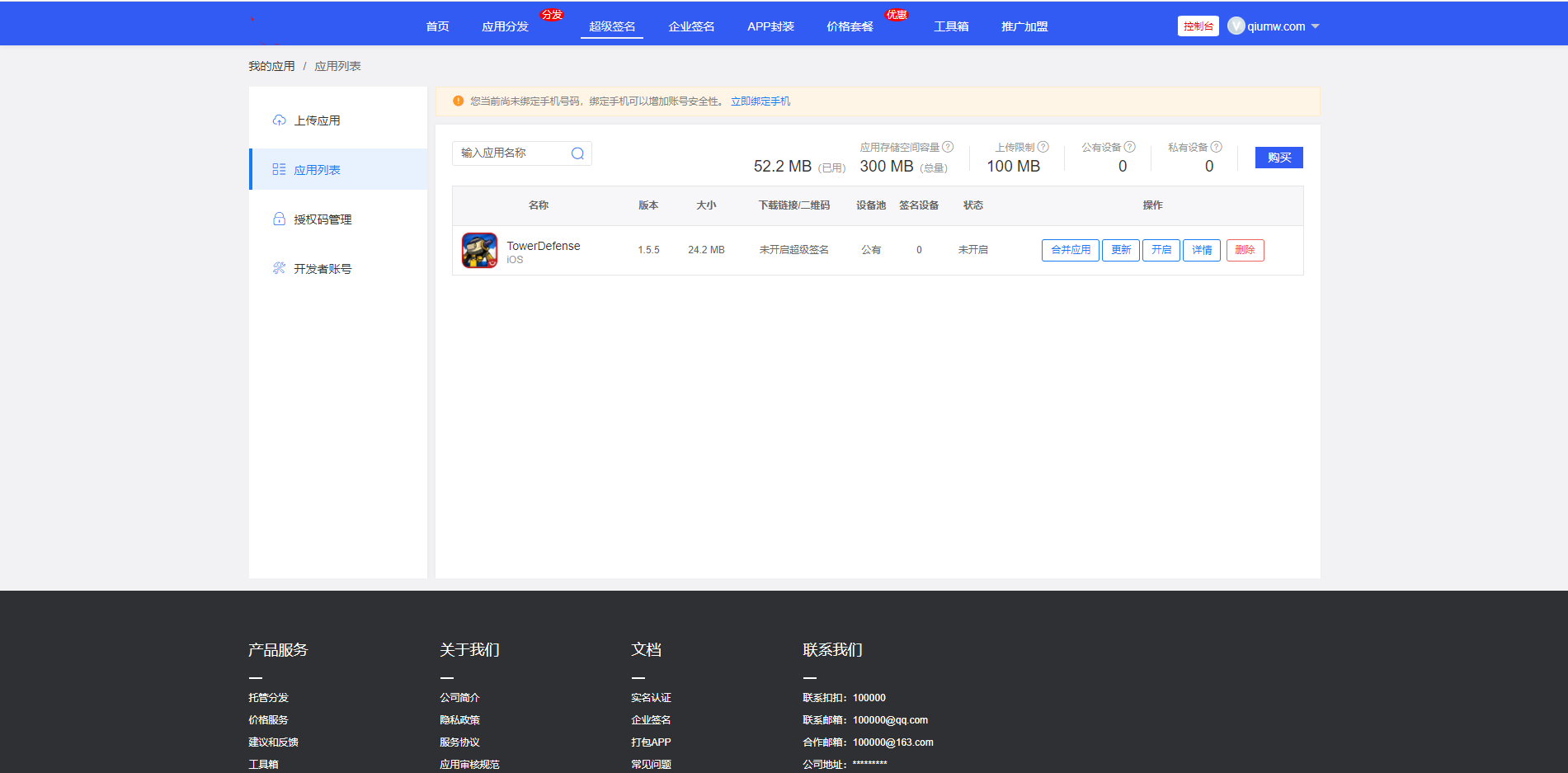Image resolution: width=1568 pixels, height=773 pixels.
Task: Click the 立即绑定手机 link
Action: pos(760,101)
